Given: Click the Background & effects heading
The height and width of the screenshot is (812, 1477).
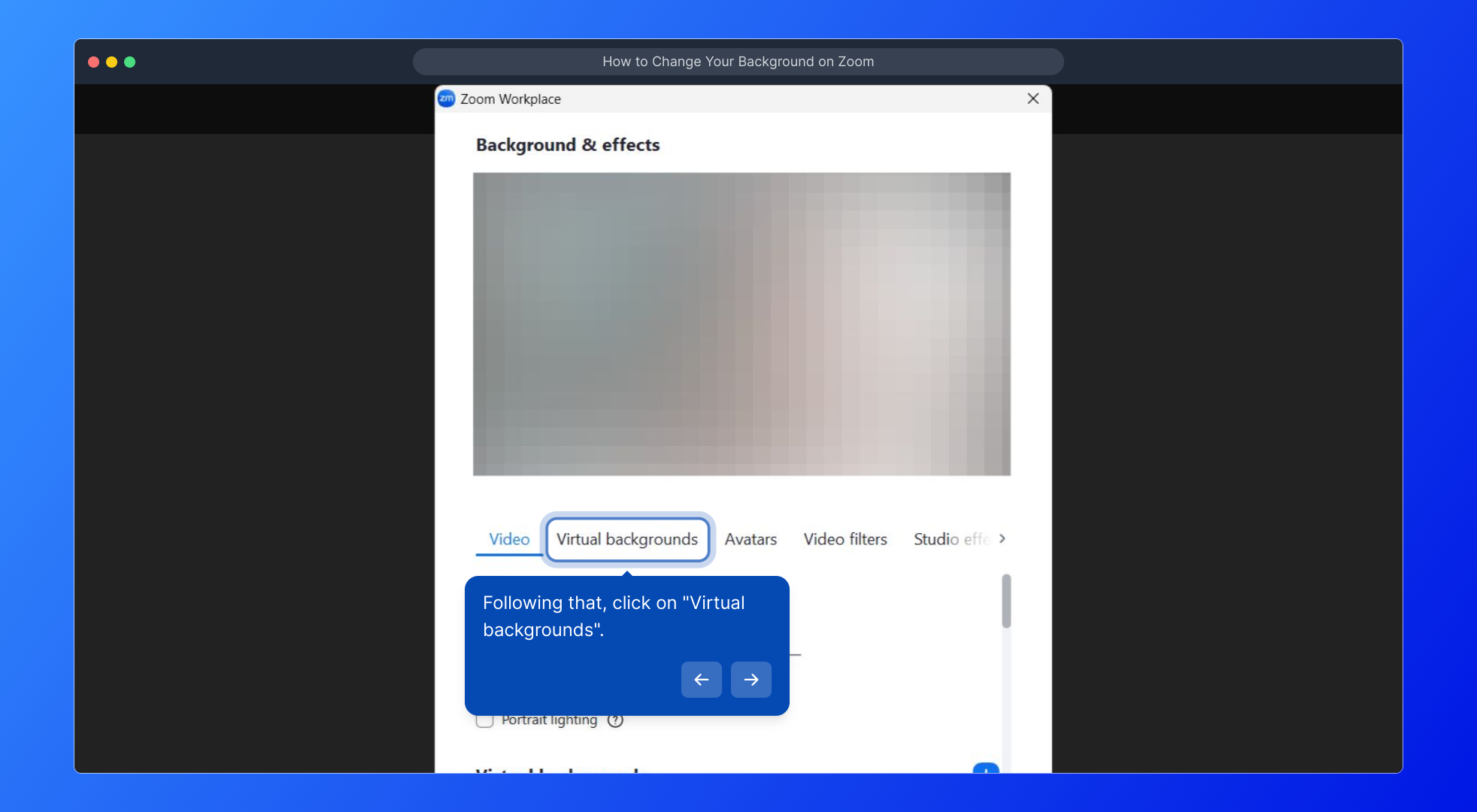Looking at the screenshot, I should [568, 144].
